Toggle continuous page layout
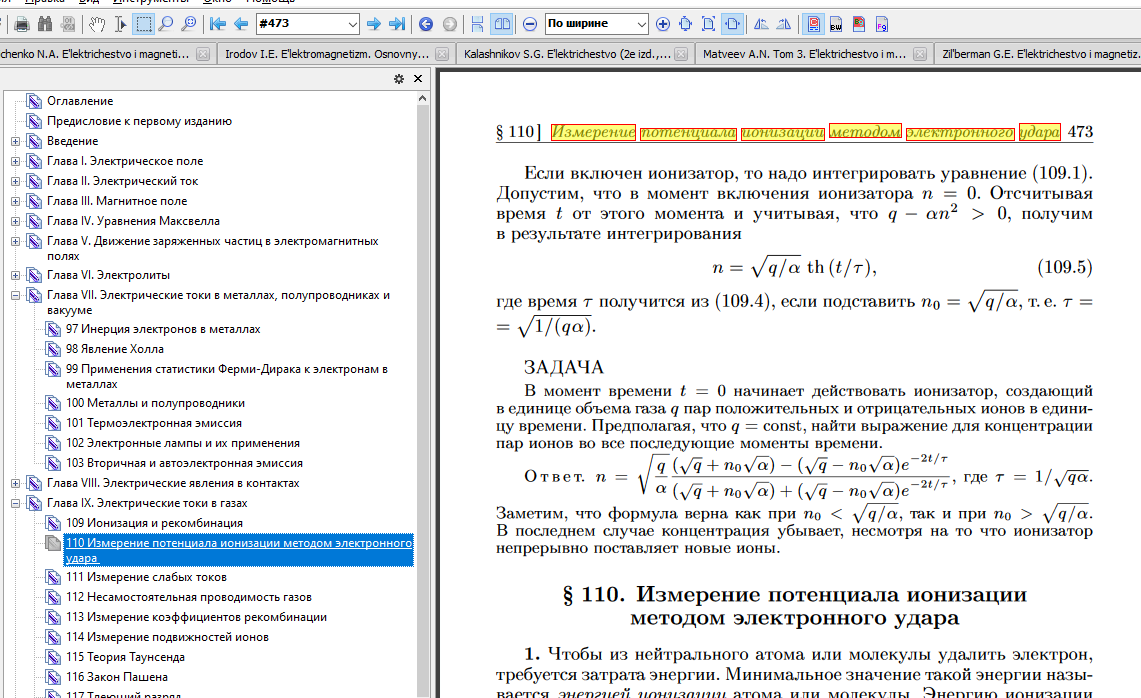This screenshot has height=698, width=1141. [x=477, y=24]
